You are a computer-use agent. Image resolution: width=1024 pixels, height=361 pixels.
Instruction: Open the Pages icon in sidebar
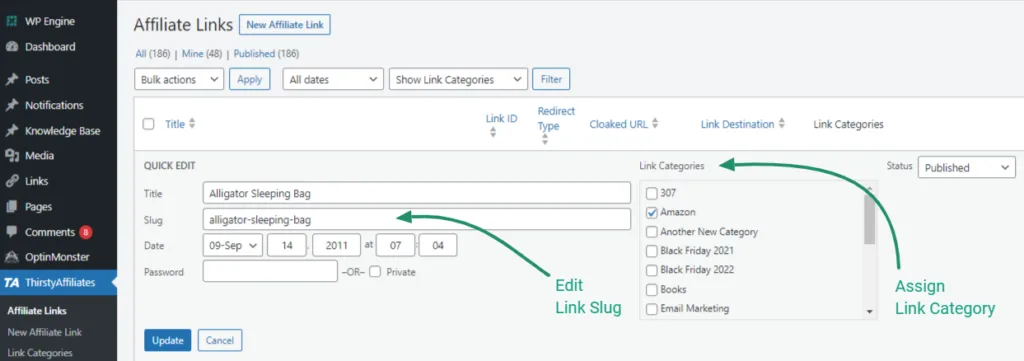11,206
